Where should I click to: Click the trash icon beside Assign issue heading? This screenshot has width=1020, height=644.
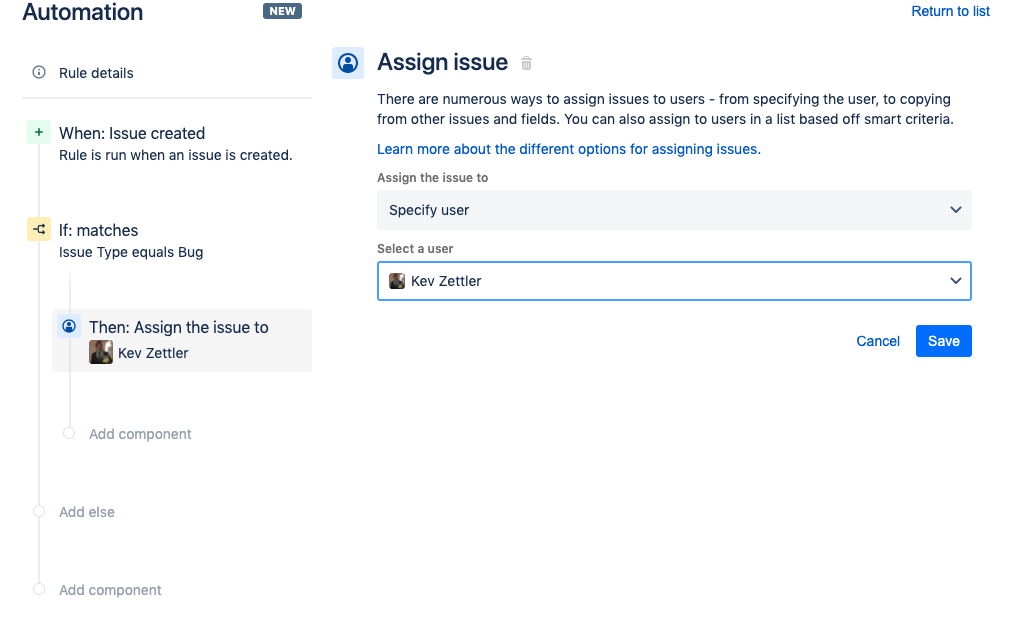(x=527, y=62)
